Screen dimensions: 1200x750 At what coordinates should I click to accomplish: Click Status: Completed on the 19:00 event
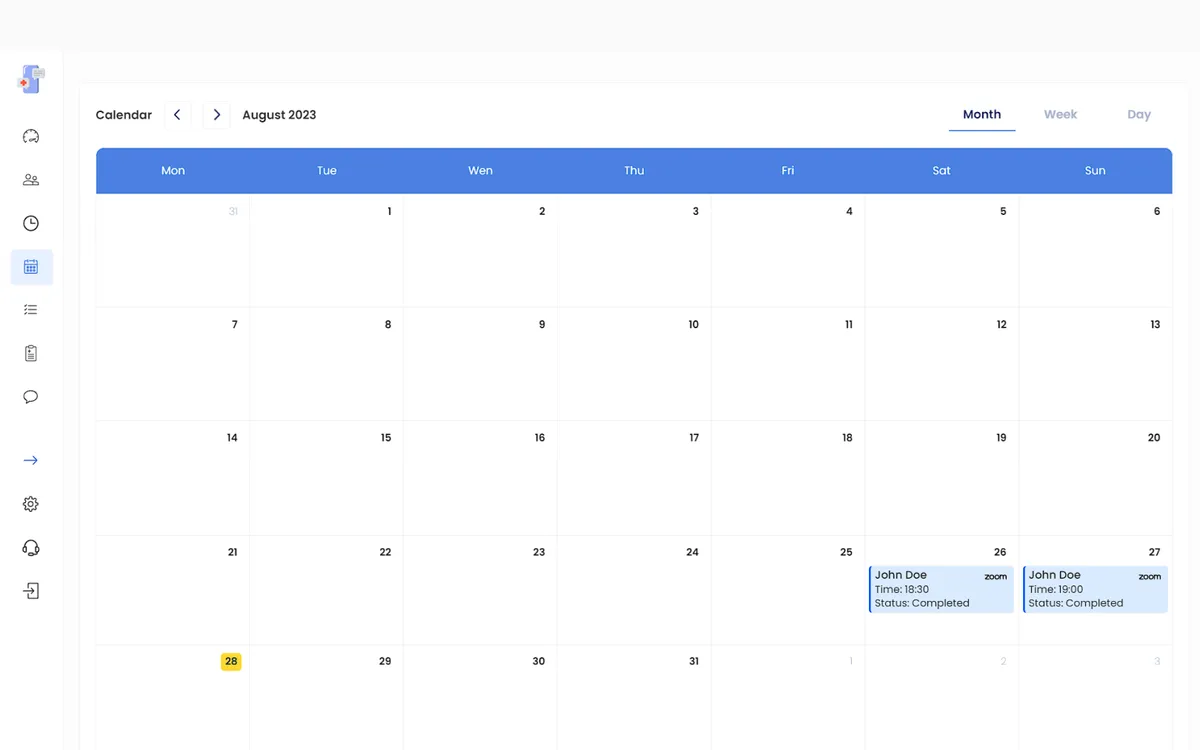tap(1076, 603)
